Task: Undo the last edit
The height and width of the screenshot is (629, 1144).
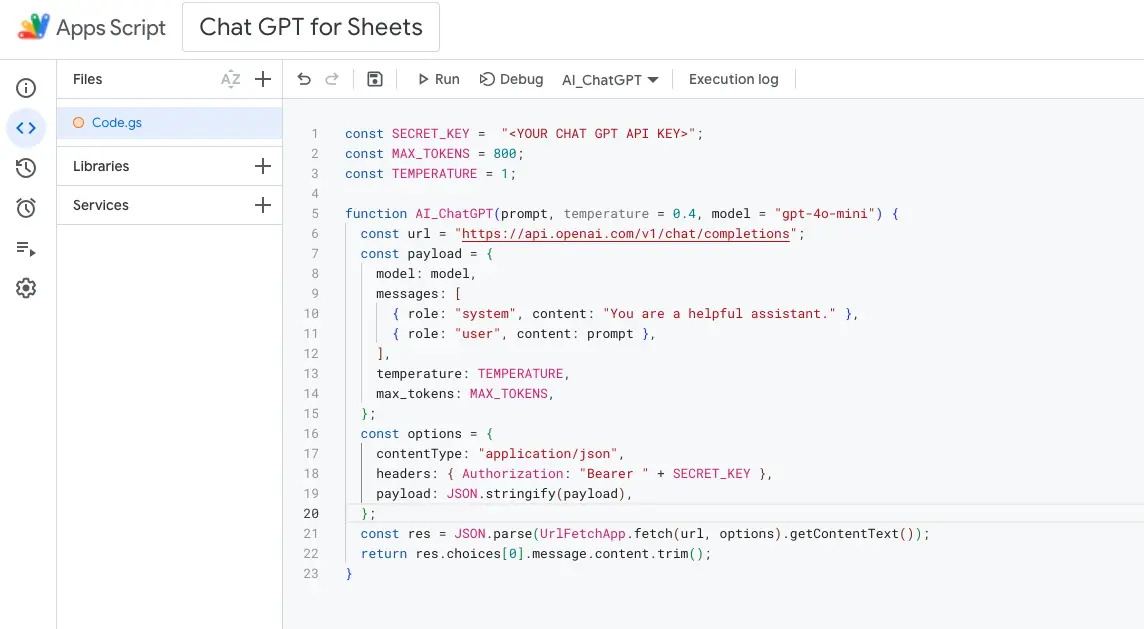Action: pos(304,78)
